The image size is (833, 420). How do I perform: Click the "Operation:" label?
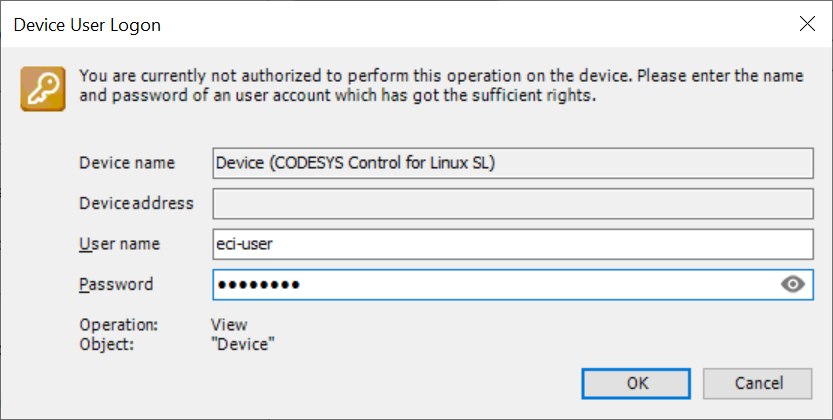pyautogui.click(x=118, y=324)
